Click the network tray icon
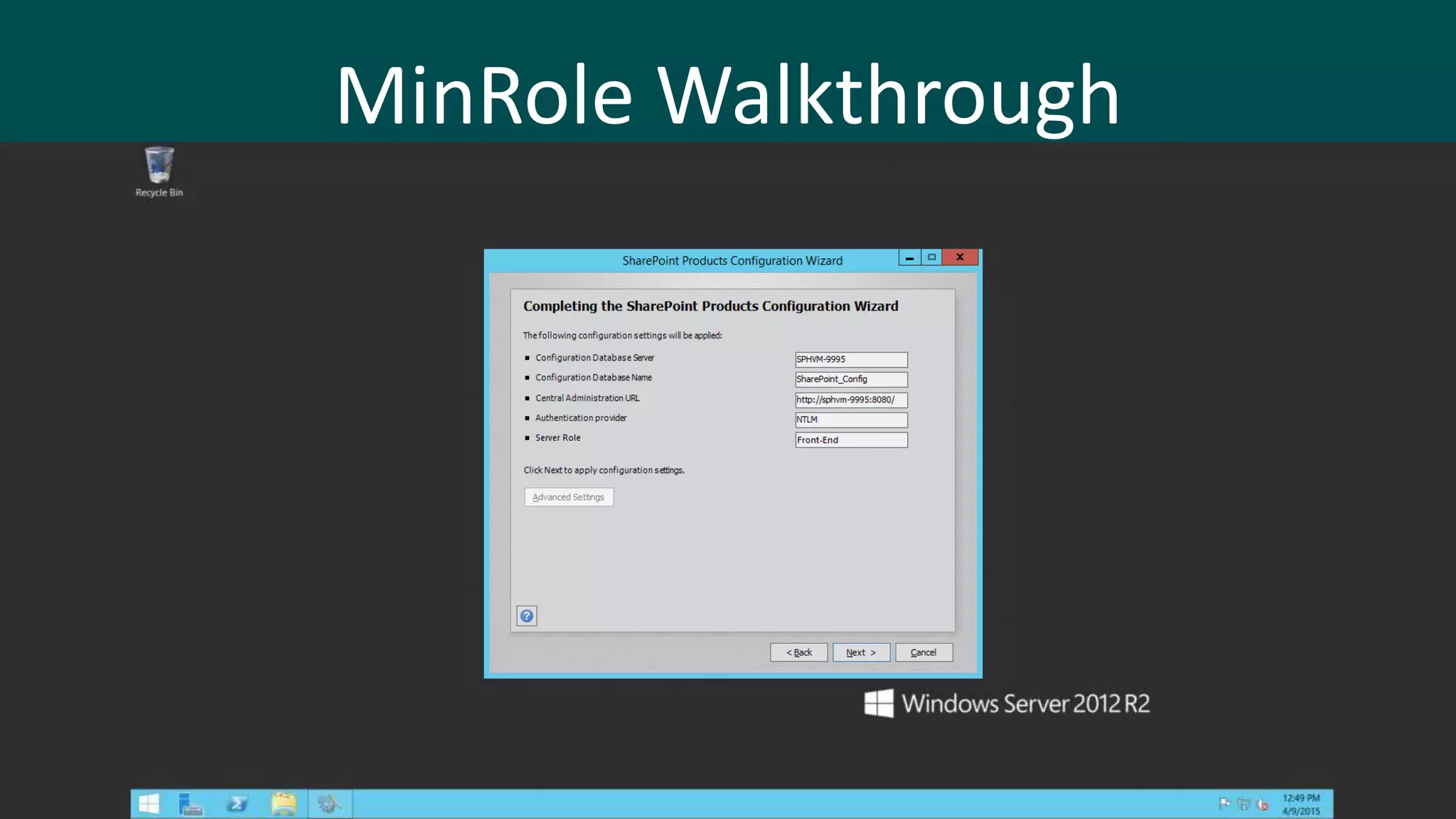The width and height of the screenshot is (1456, 819). click(x=1243, y=804)
